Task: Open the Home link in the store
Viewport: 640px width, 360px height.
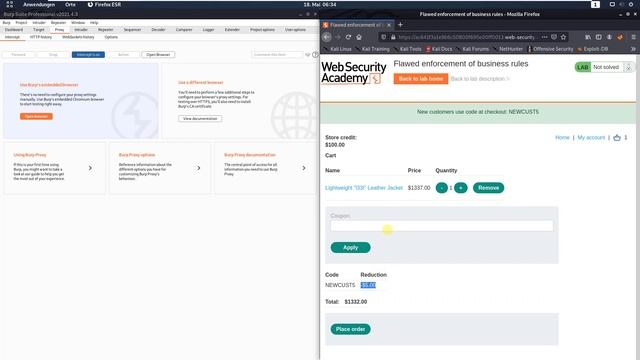Action: pyautogui.click(x=562, y=138)
